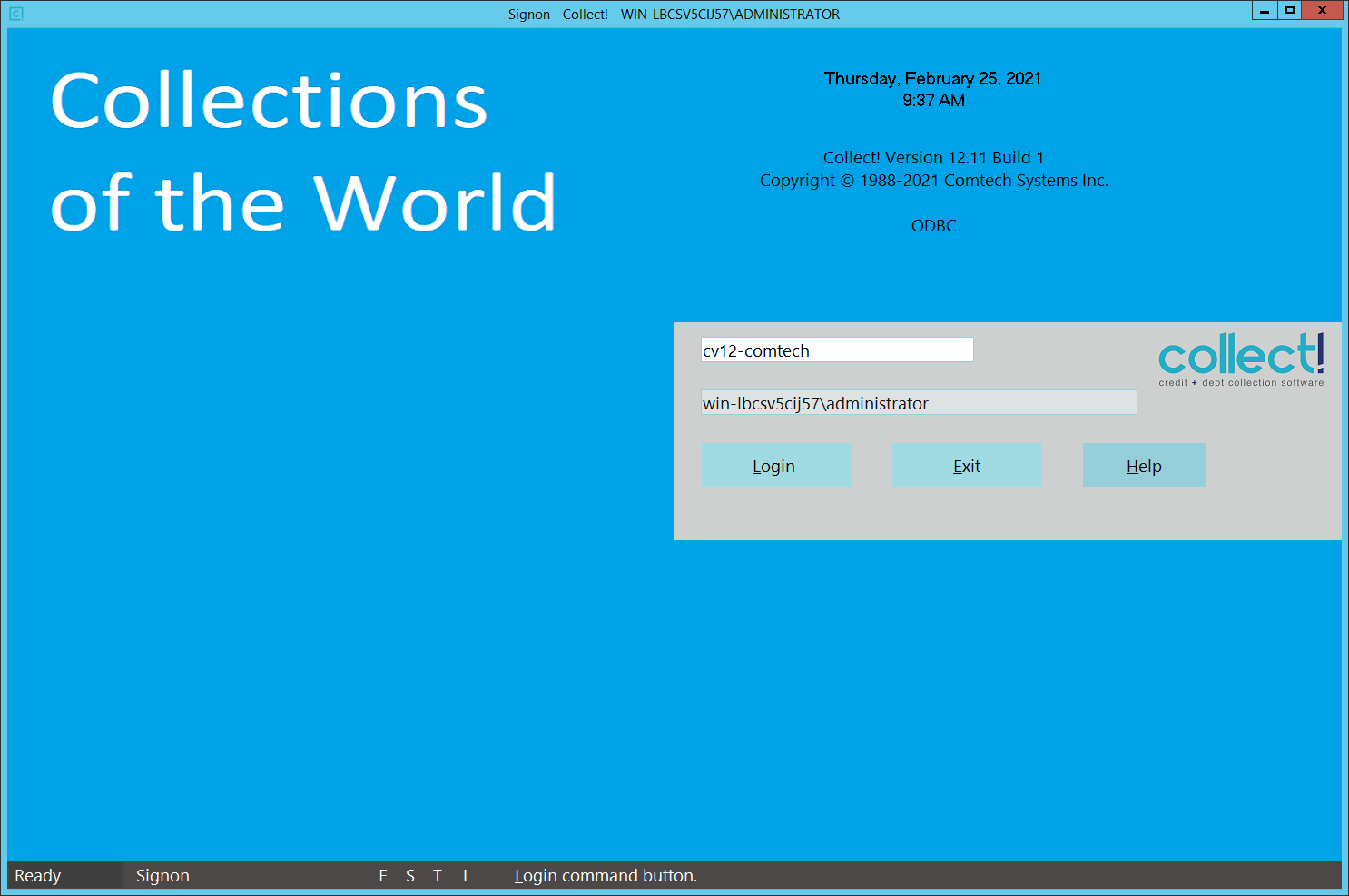This screenshot has height=896, width=1349.
Task: Click 'Ready' in the status bar
Action: point(38,876)
